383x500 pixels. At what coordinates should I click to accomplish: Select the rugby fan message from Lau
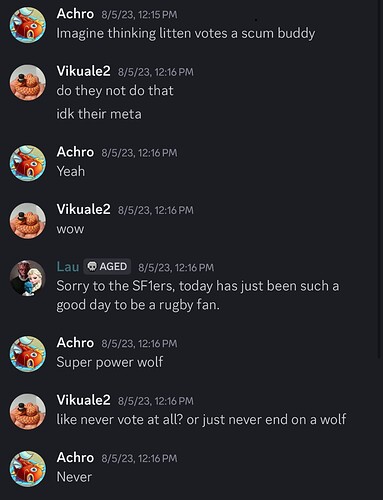pos(198,296)
